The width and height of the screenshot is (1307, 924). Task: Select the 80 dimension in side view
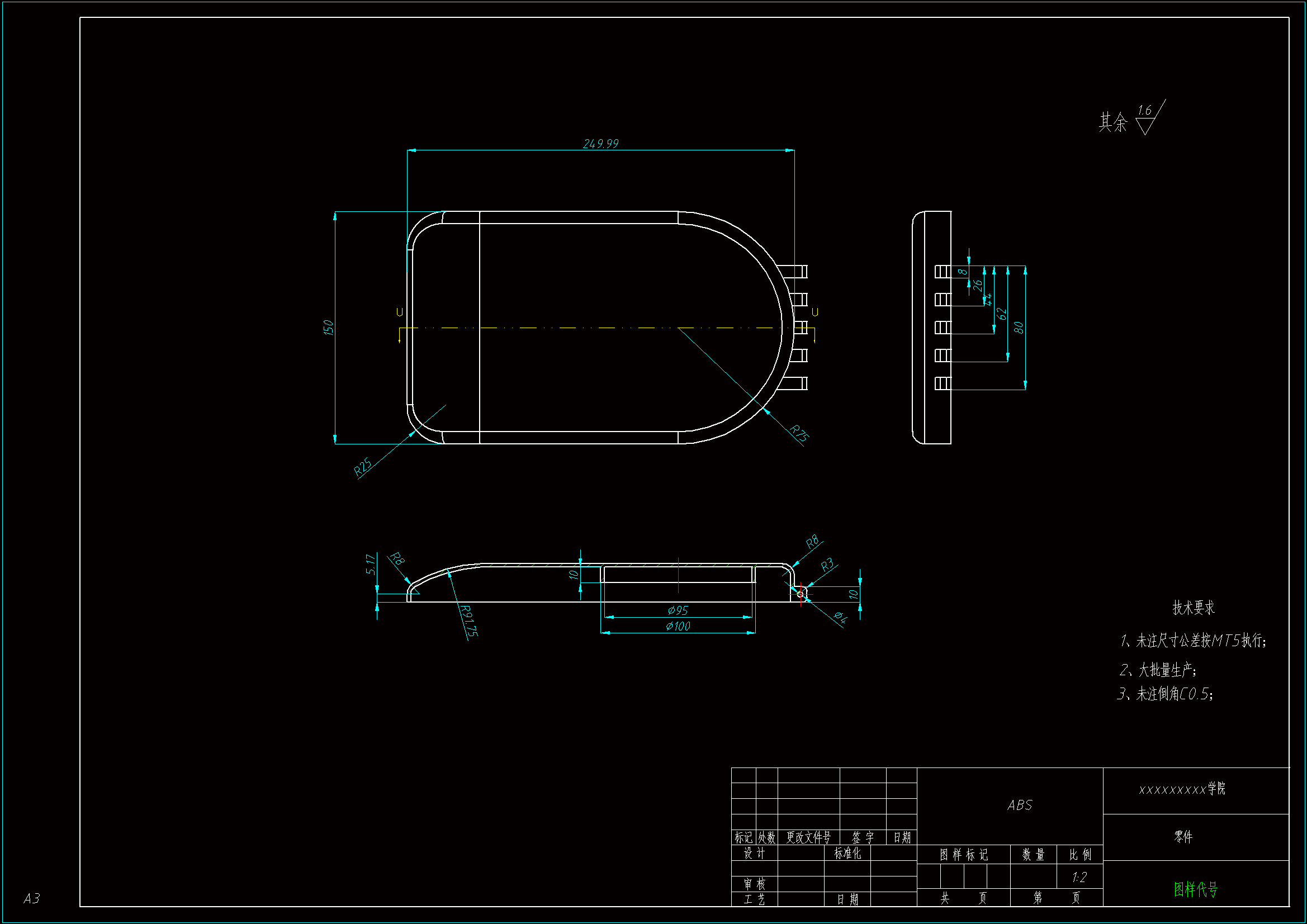tap(1019, 328)
